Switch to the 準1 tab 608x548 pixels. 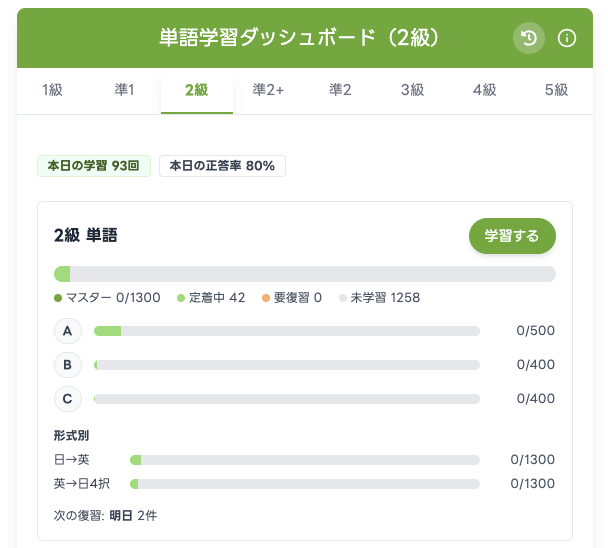pyautogui.click(x=125, y=90)
